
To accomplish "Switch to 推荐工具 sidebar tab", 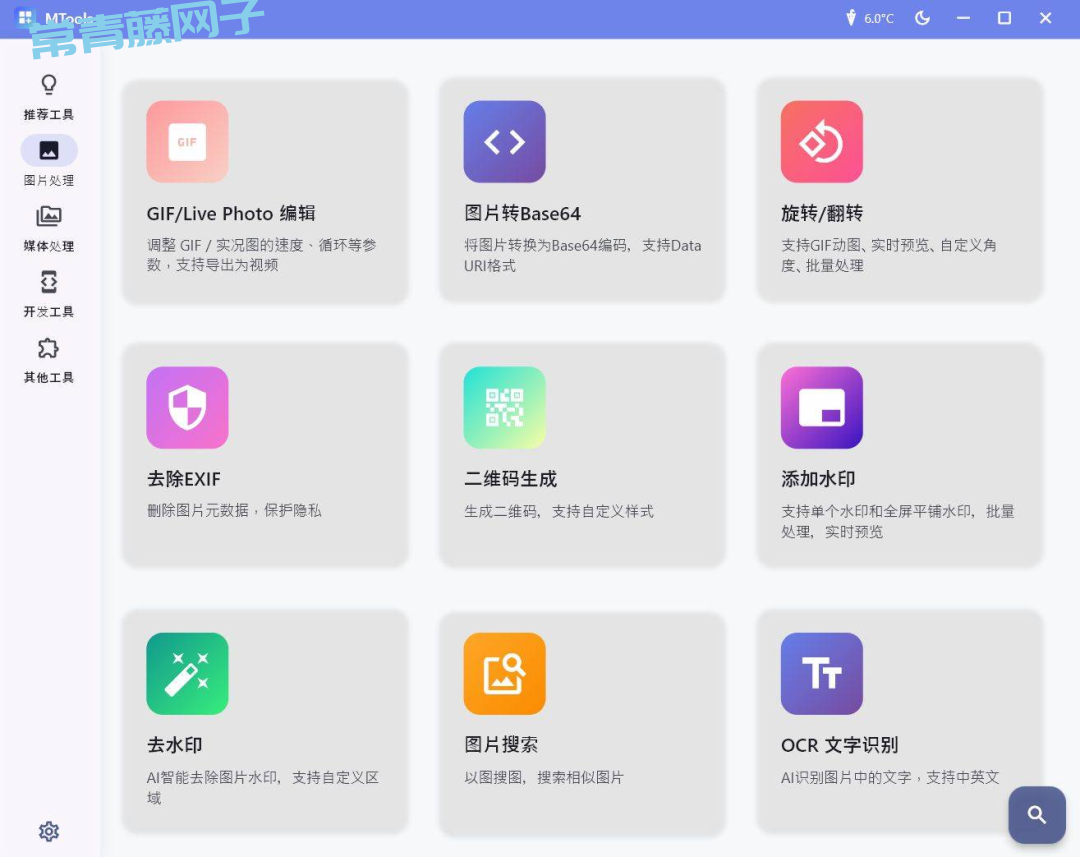I will (49, 96).
